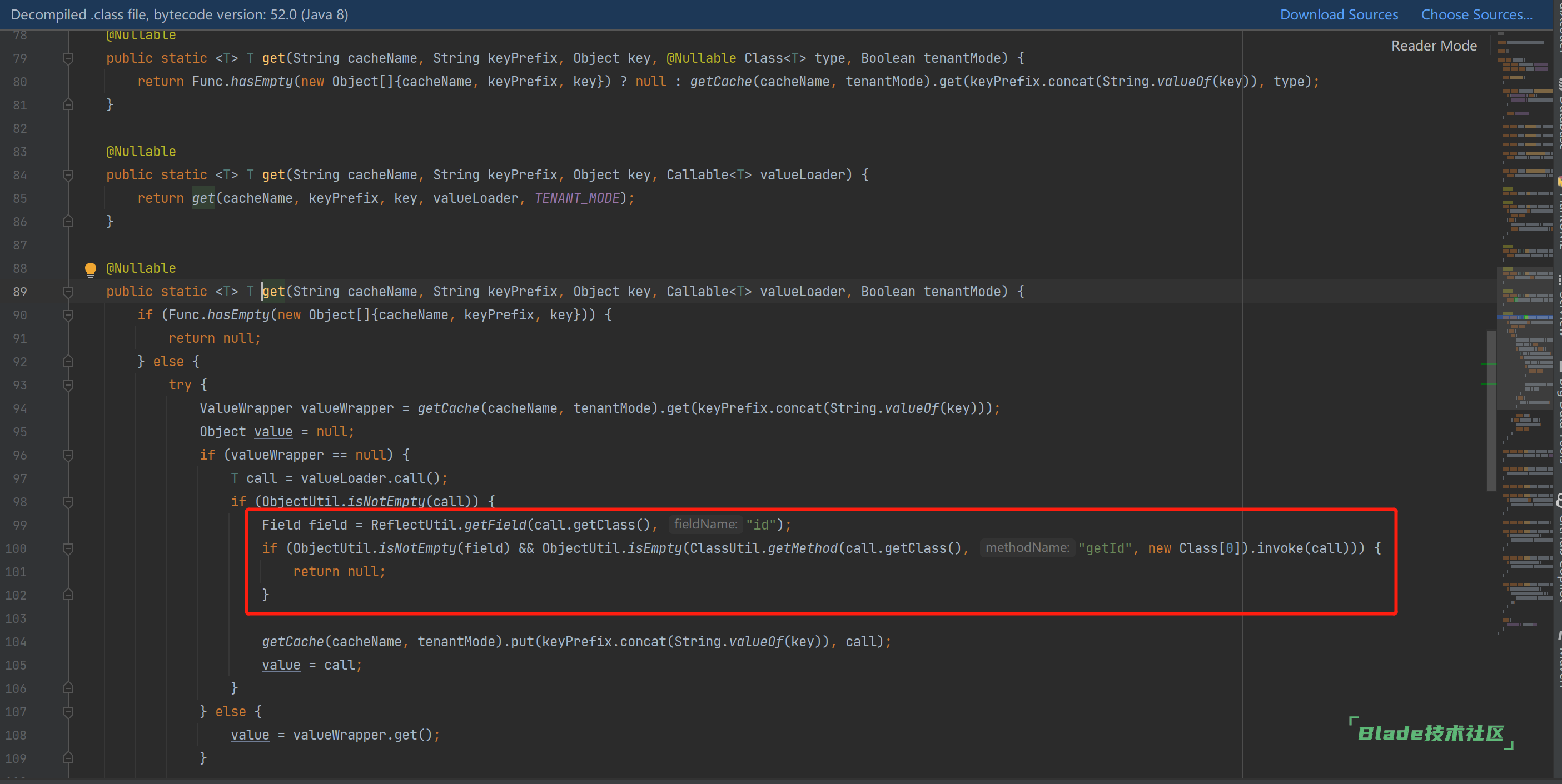Click the methodName: parameter hint
1562x784 pixels.
coord(1027,548)
